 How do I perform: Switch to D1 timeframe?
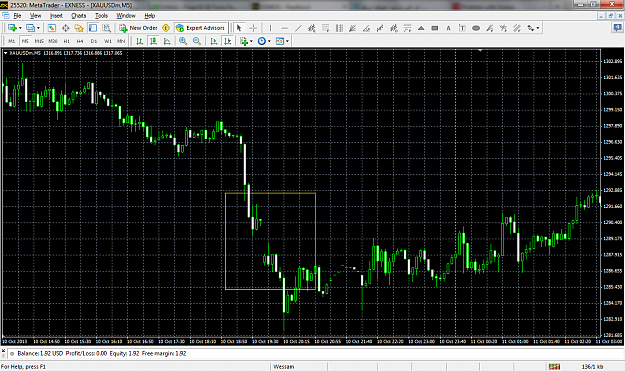[94, 41]
